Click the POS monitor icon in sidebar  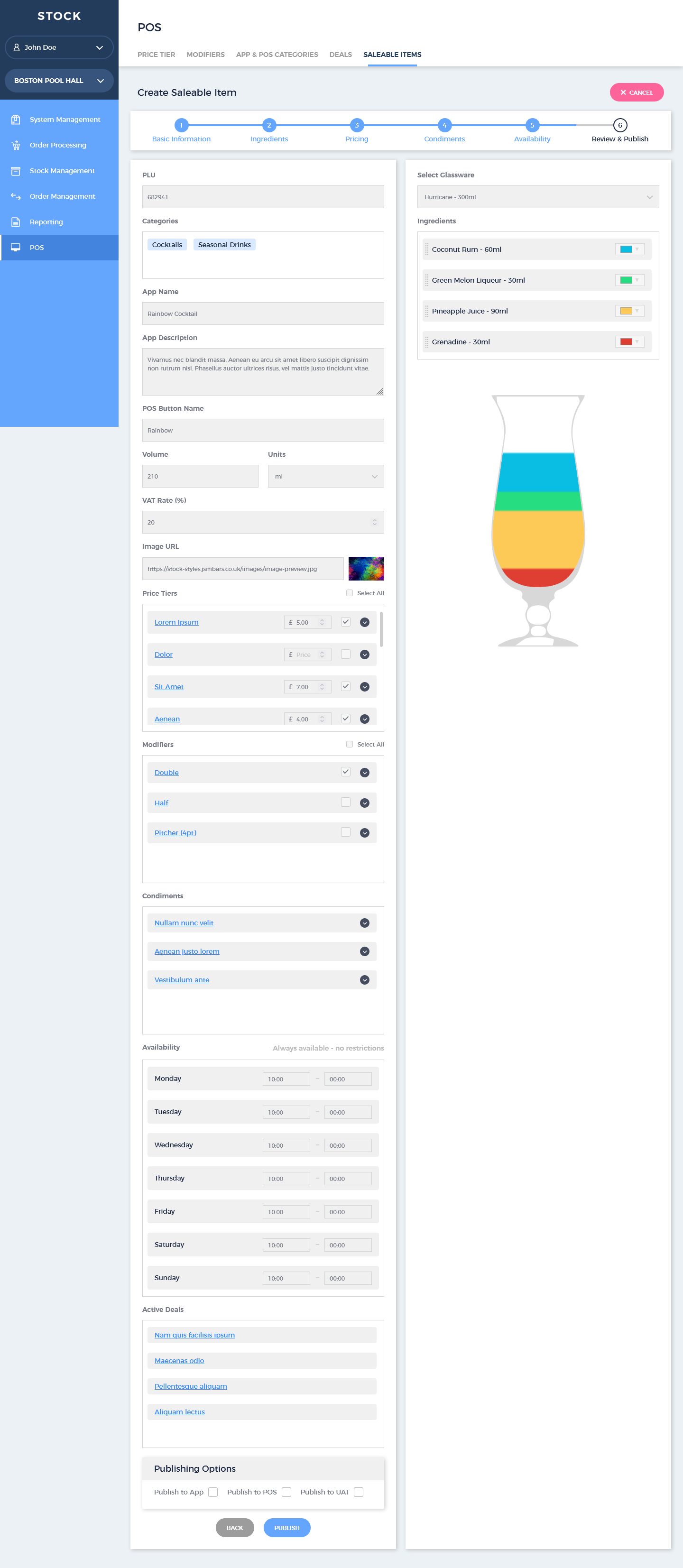(x=16, y=247)
